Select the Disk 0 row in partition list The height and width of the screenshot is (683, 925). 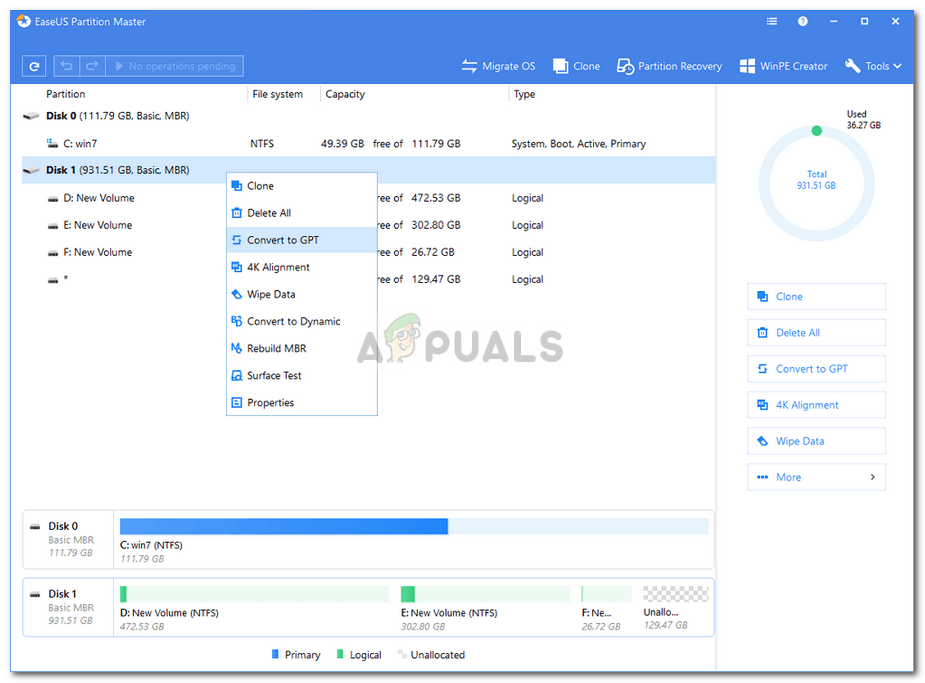click(368, 116)
